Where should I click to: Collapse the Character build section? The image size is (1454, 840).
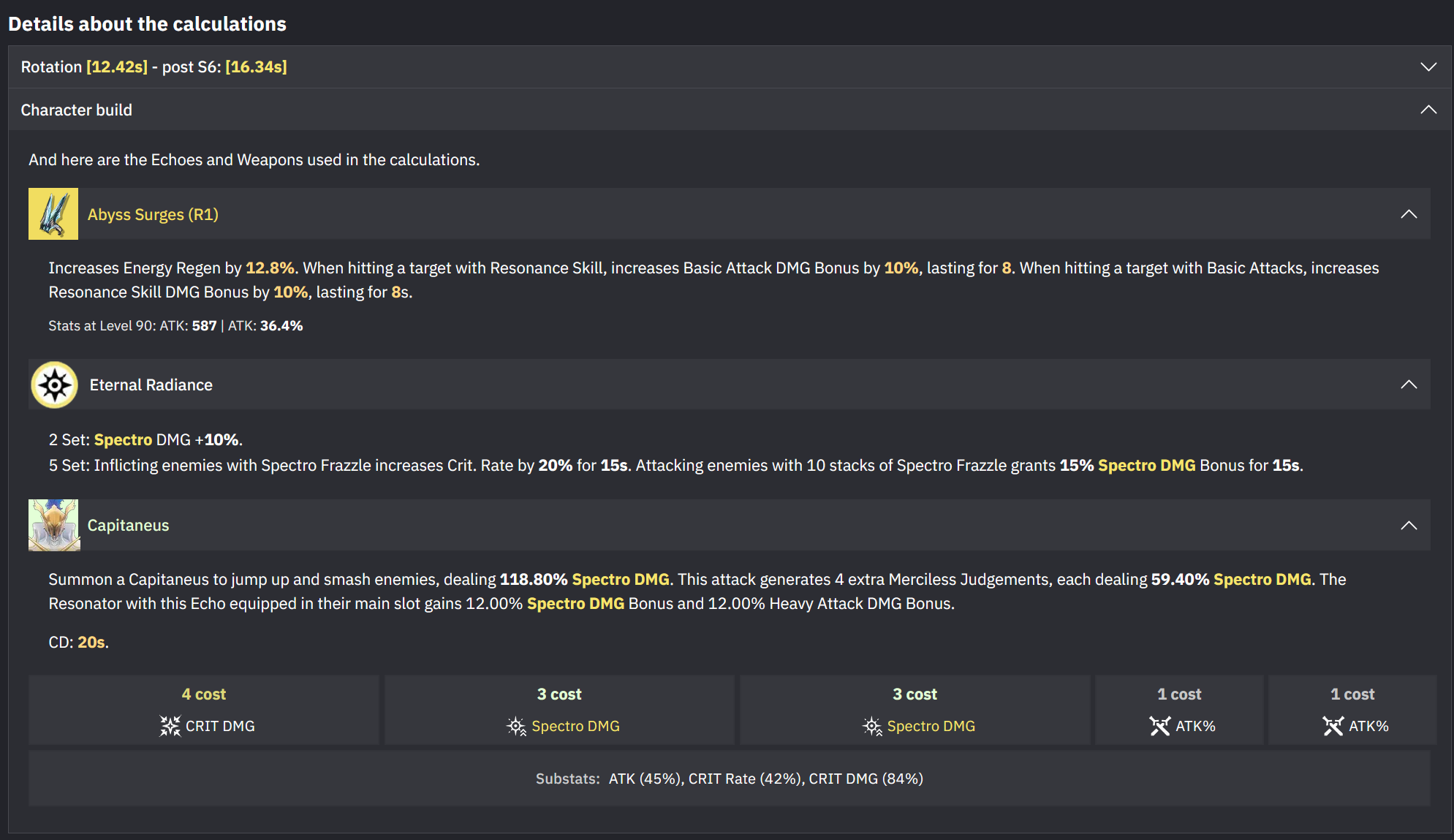[x=1428, y=110]
